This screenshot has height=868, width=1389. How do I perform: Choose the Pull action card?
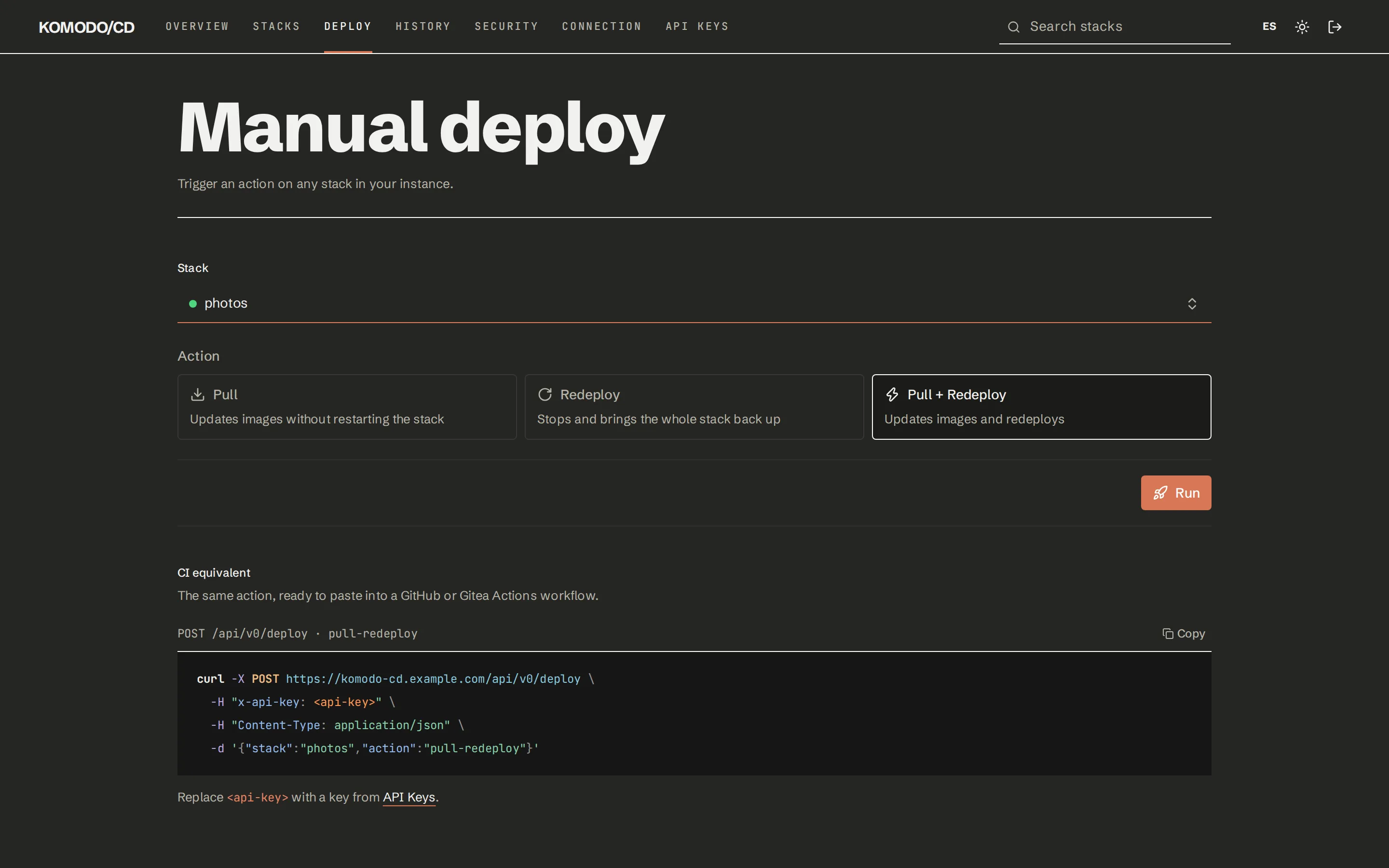click(x=347, y=407)
